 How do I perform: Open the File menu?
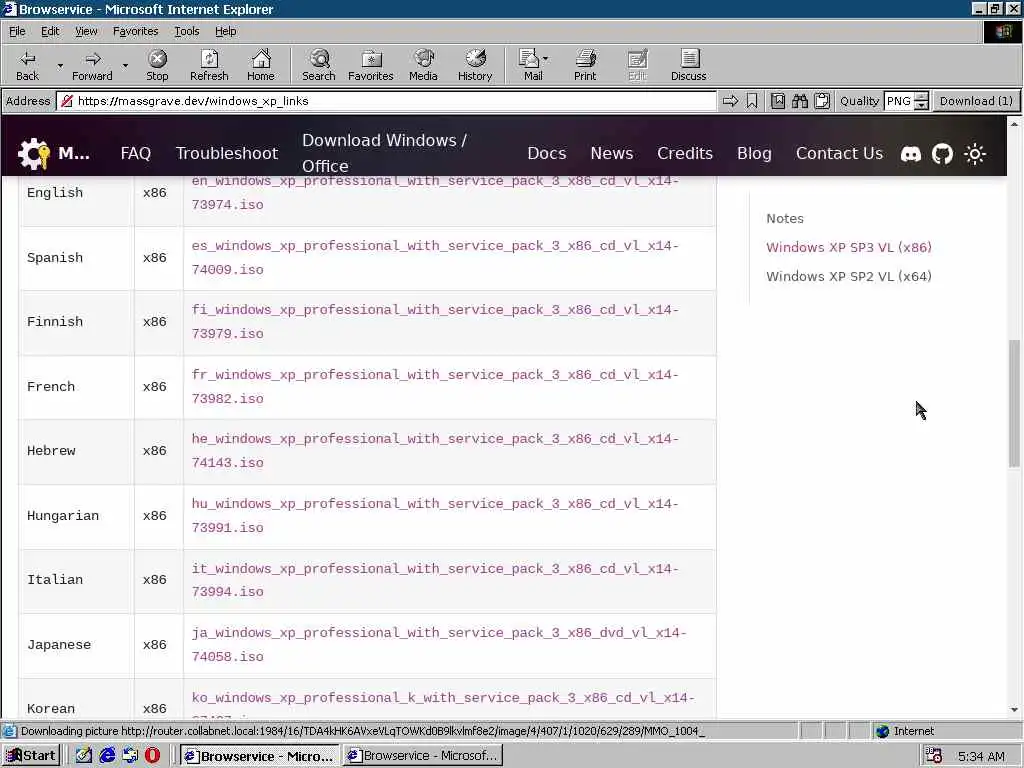pos(17,31)
